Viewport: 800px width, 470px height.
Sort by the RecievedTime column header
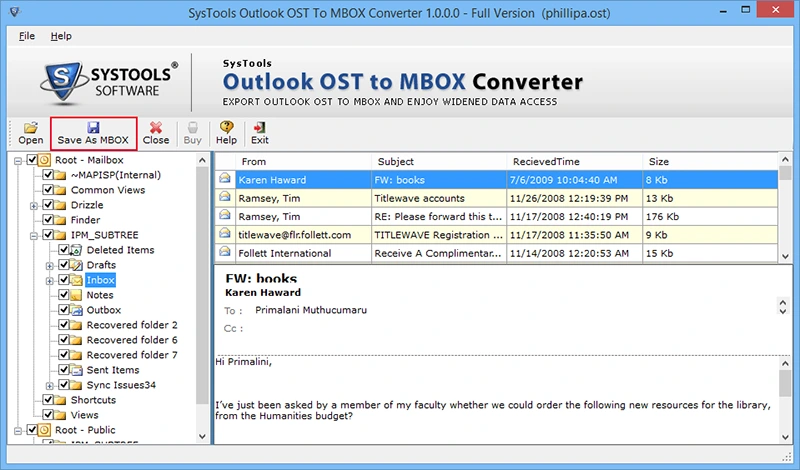tap(575, 161)
